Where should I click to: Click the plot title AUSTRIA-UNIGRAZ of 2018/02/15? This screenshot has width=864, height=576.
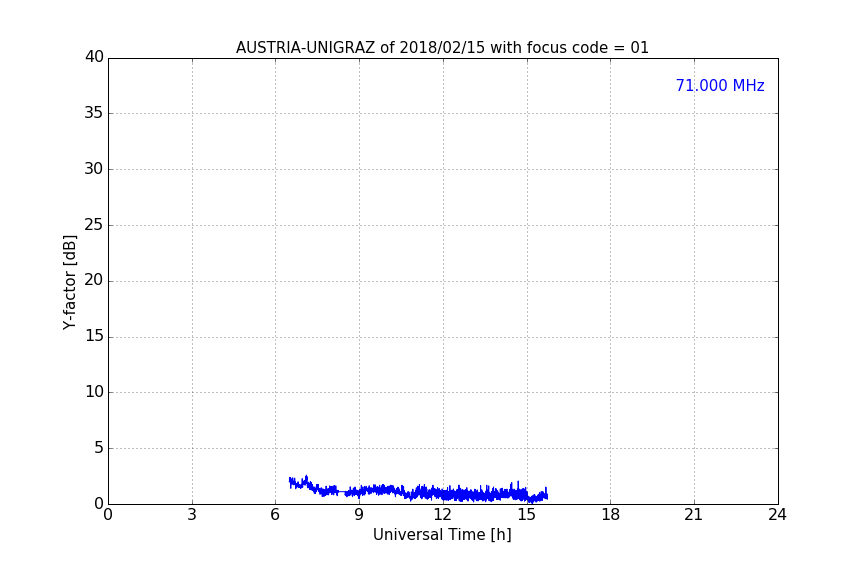click(x=442, y=48)
